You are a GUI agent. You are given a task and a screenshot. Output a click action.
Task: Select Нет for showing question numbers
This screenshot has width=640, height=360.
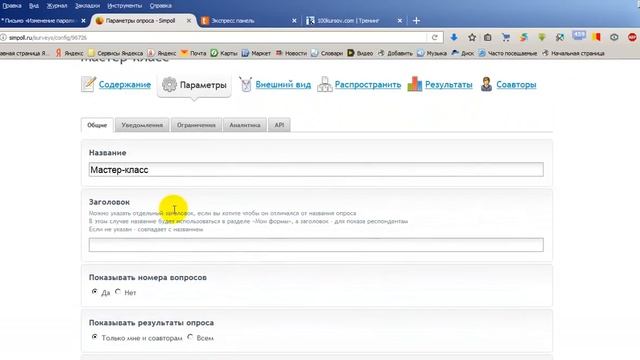(x=118, y=292)
